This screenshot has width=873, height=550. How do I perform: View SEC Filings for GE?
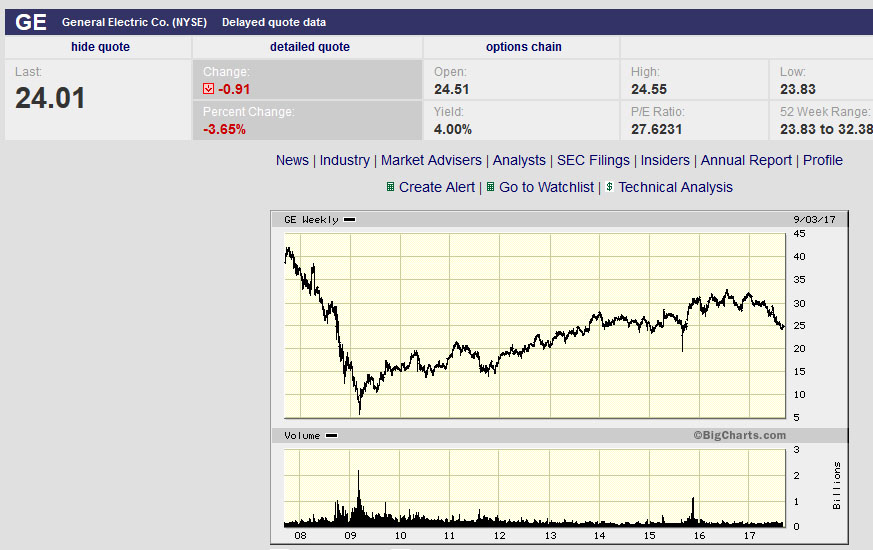[593, 160]
